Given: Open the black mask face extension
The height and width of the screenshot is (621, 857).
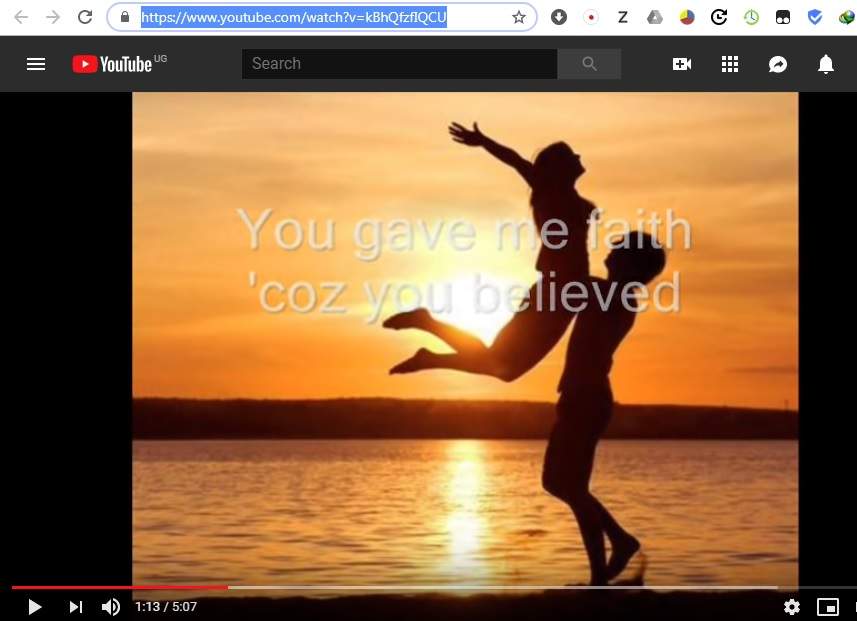Looking at the screenshot, I should 783,17.
